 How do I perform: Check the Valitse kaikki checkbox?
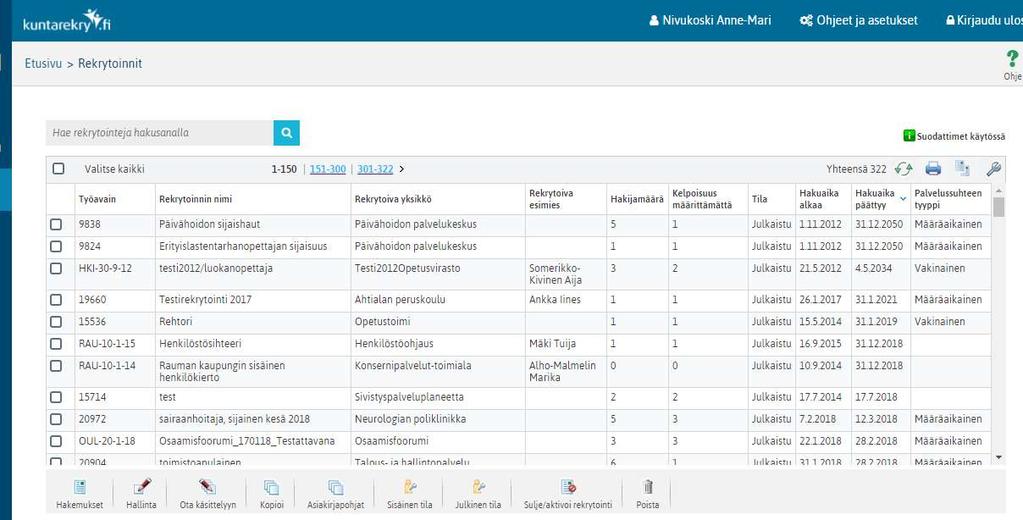click(x=58, y=169)
